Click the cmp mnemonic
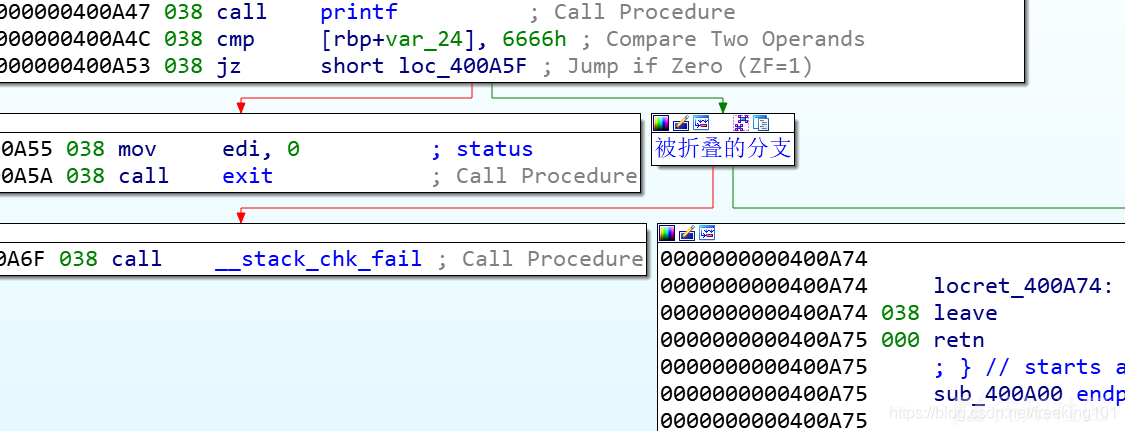 (235, 40)
